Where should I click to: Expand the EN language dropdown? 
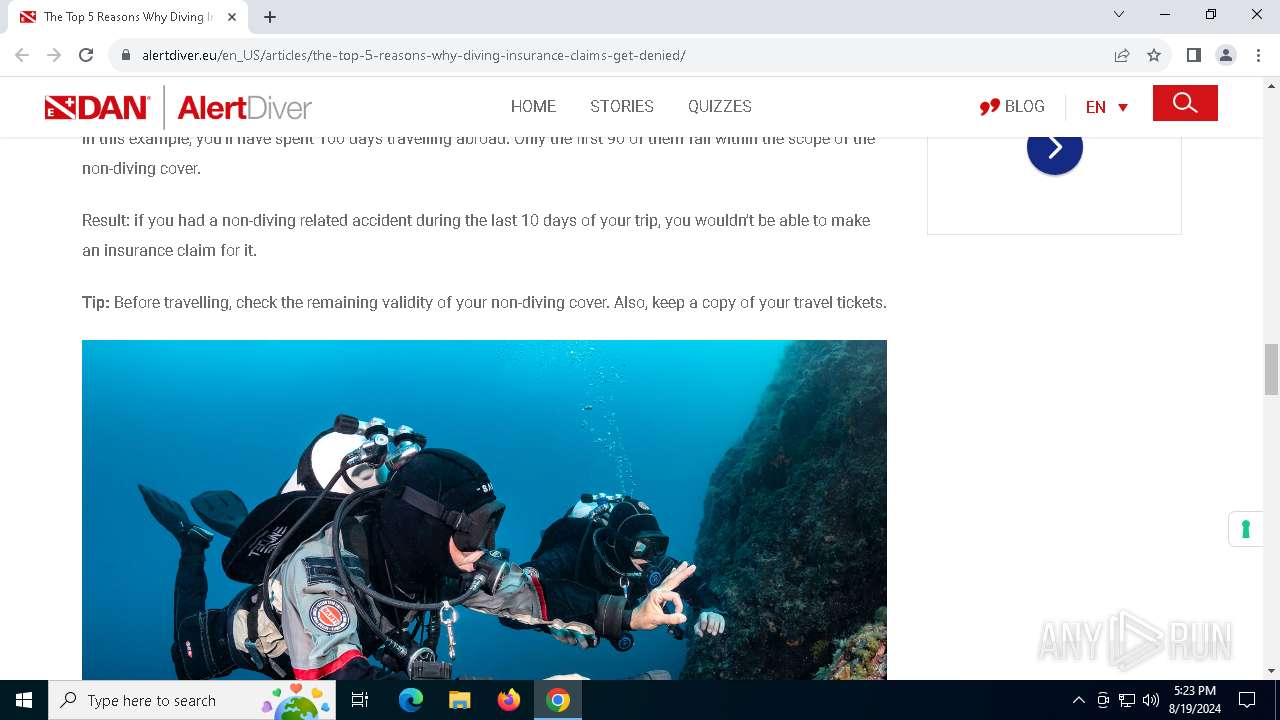[1107, 107]
